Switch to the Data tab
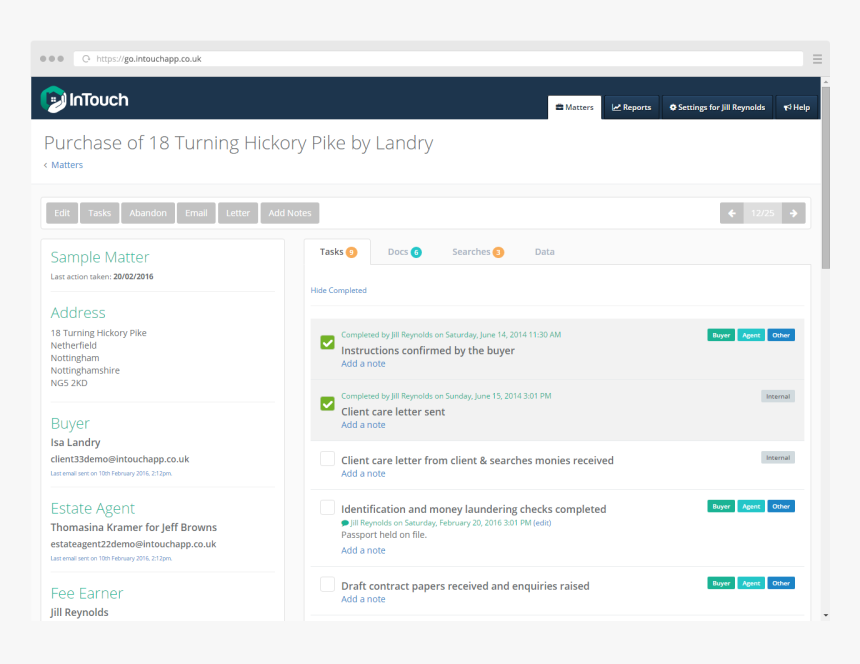This screenshot has width=860, height=664. [x=544, y=252]
